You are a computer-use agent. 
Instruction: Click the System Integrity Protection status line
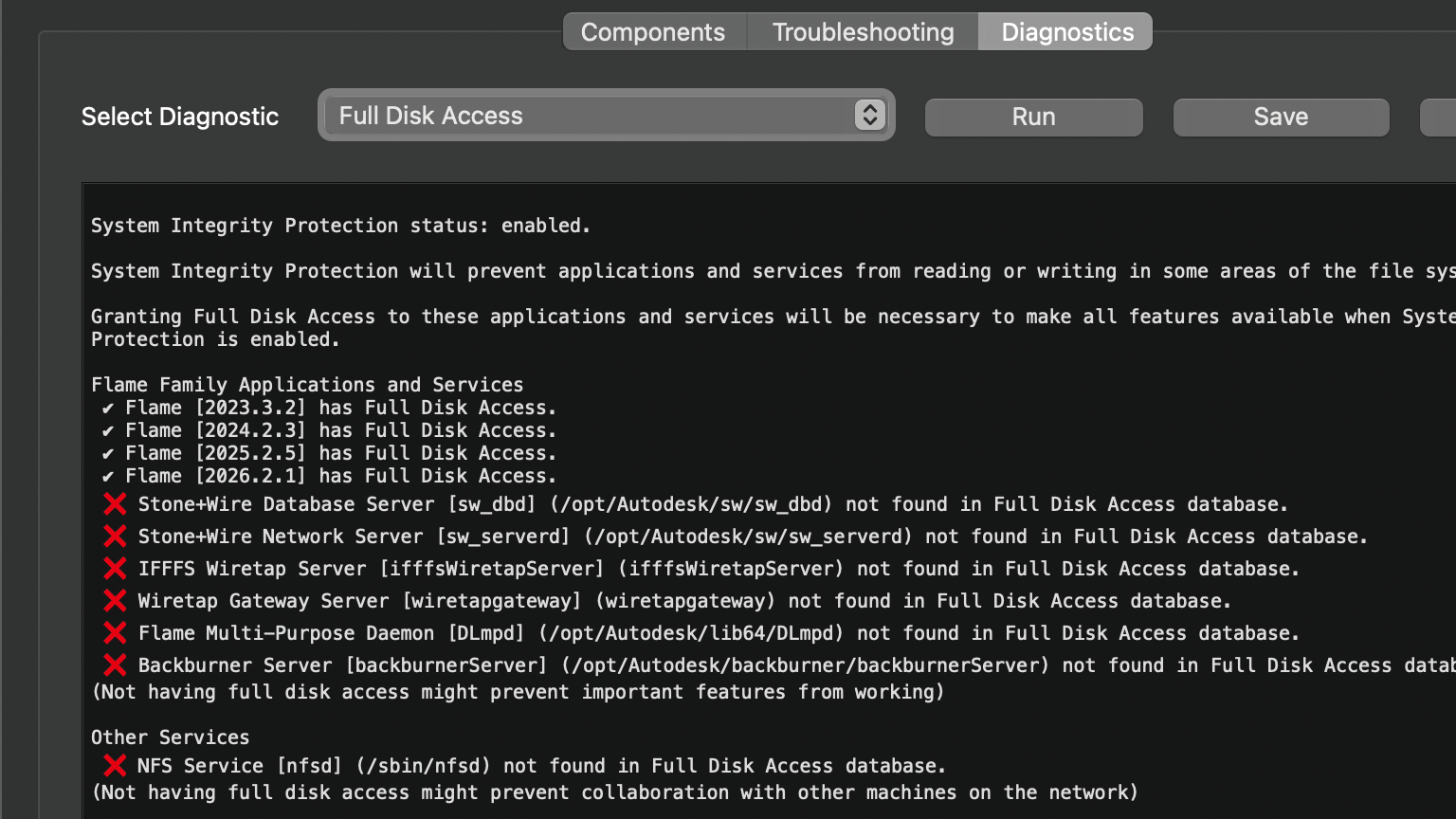pos(340,226)
